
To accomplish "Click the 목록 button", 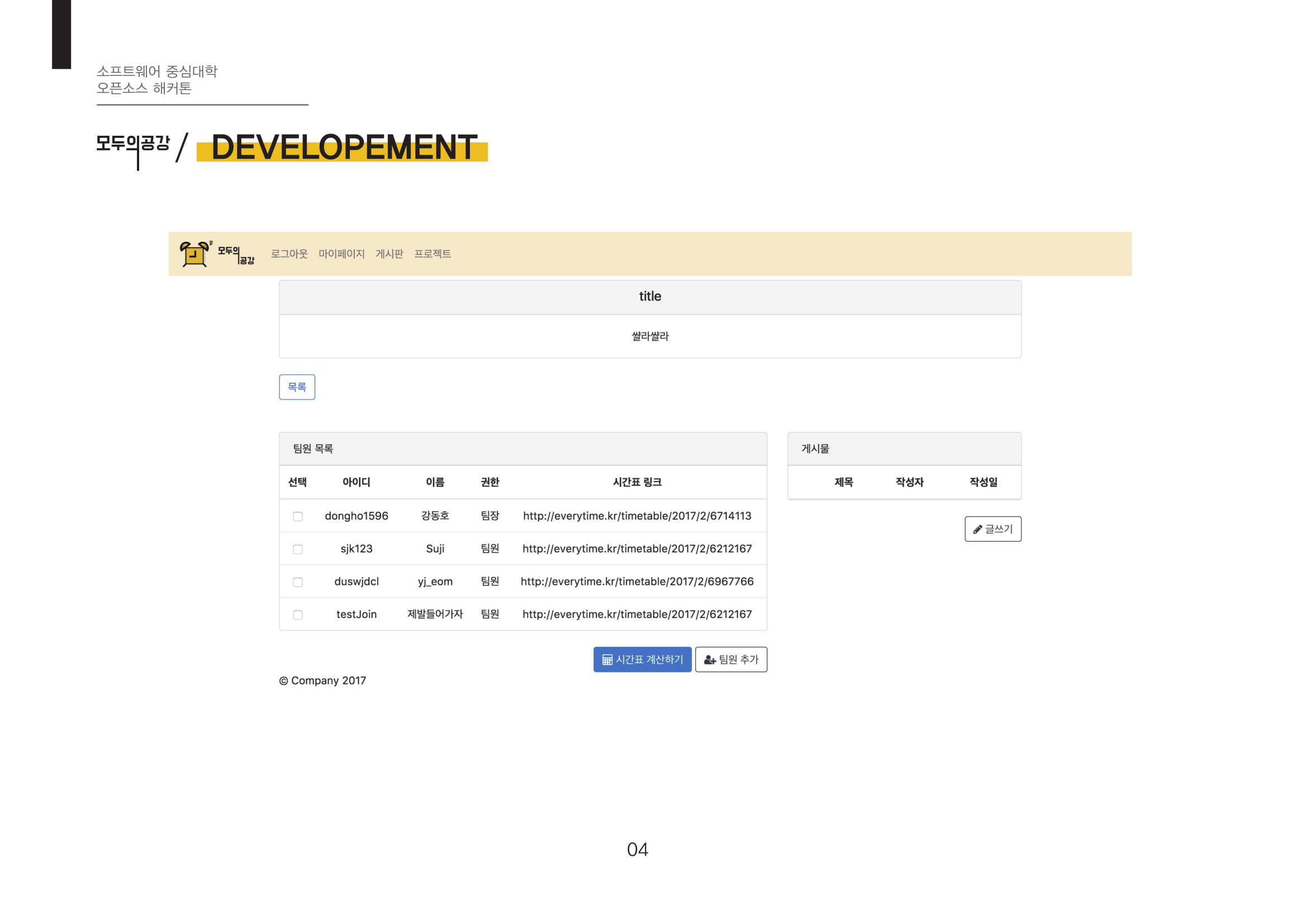I will [x=297, y=387].
